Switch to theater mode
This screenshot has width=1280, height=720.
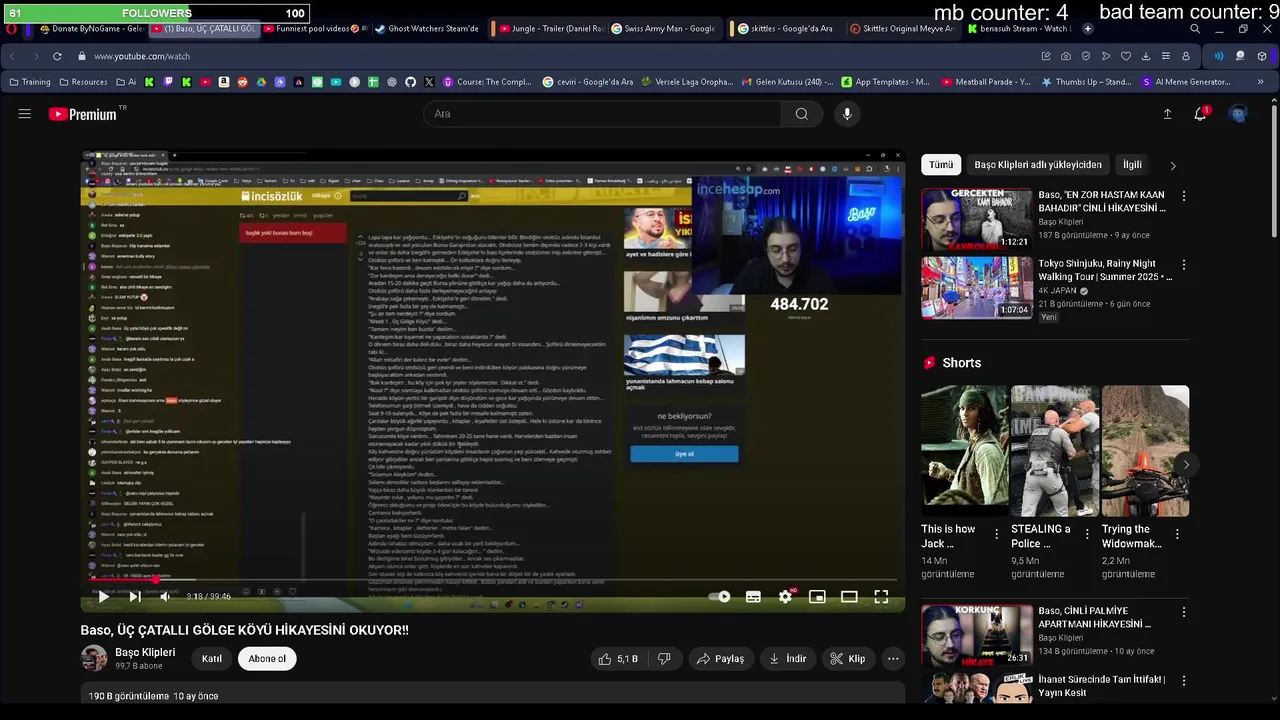click(849, 596)
